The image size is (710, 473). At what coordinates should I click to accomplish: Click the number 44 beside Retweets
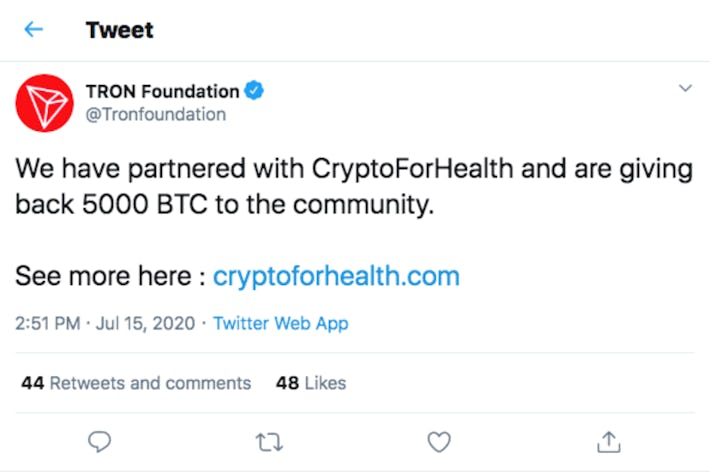(x=33, y=383)
